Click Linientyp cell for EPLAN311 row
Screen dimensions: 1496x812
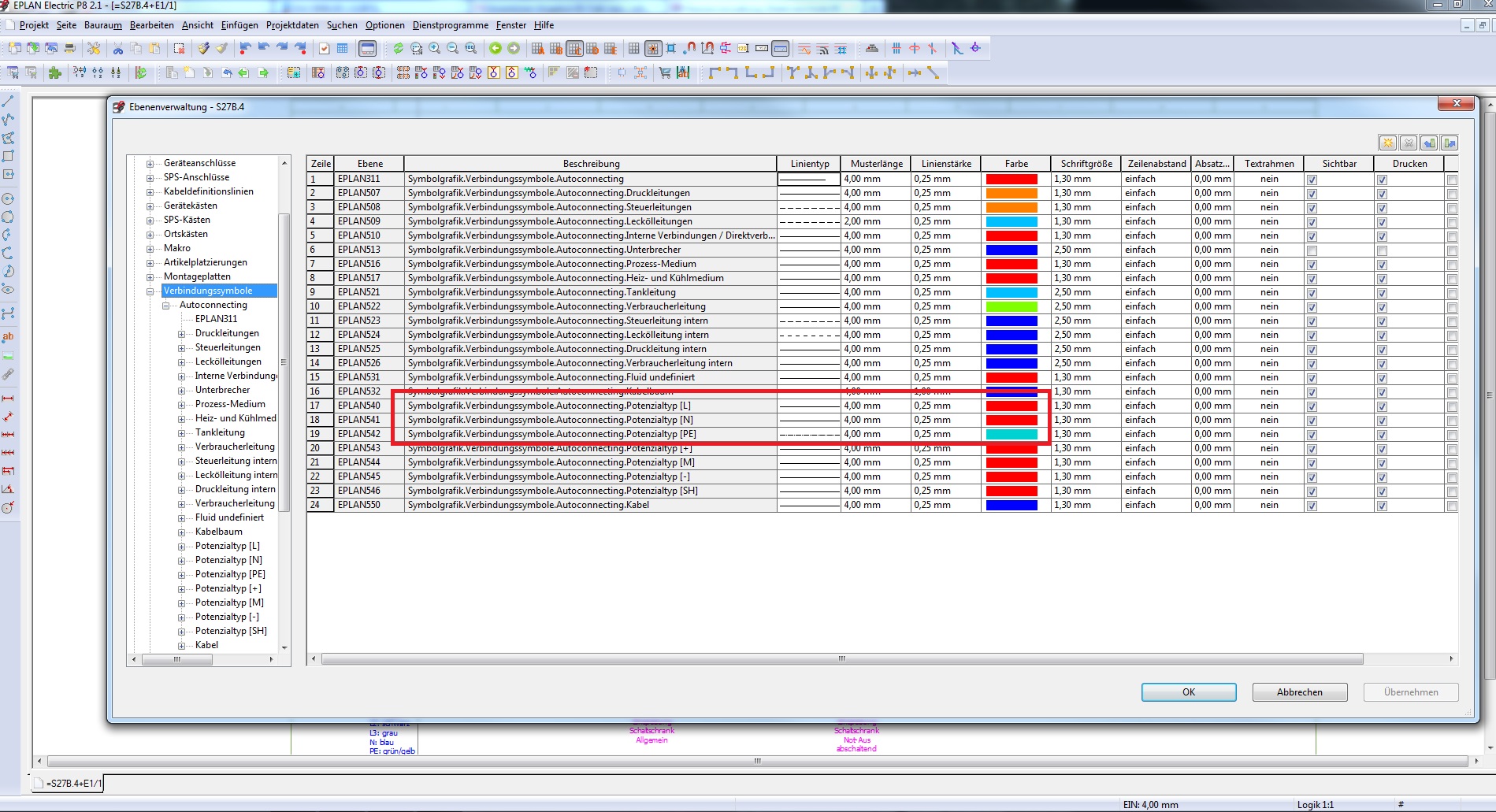pos(809,180)
